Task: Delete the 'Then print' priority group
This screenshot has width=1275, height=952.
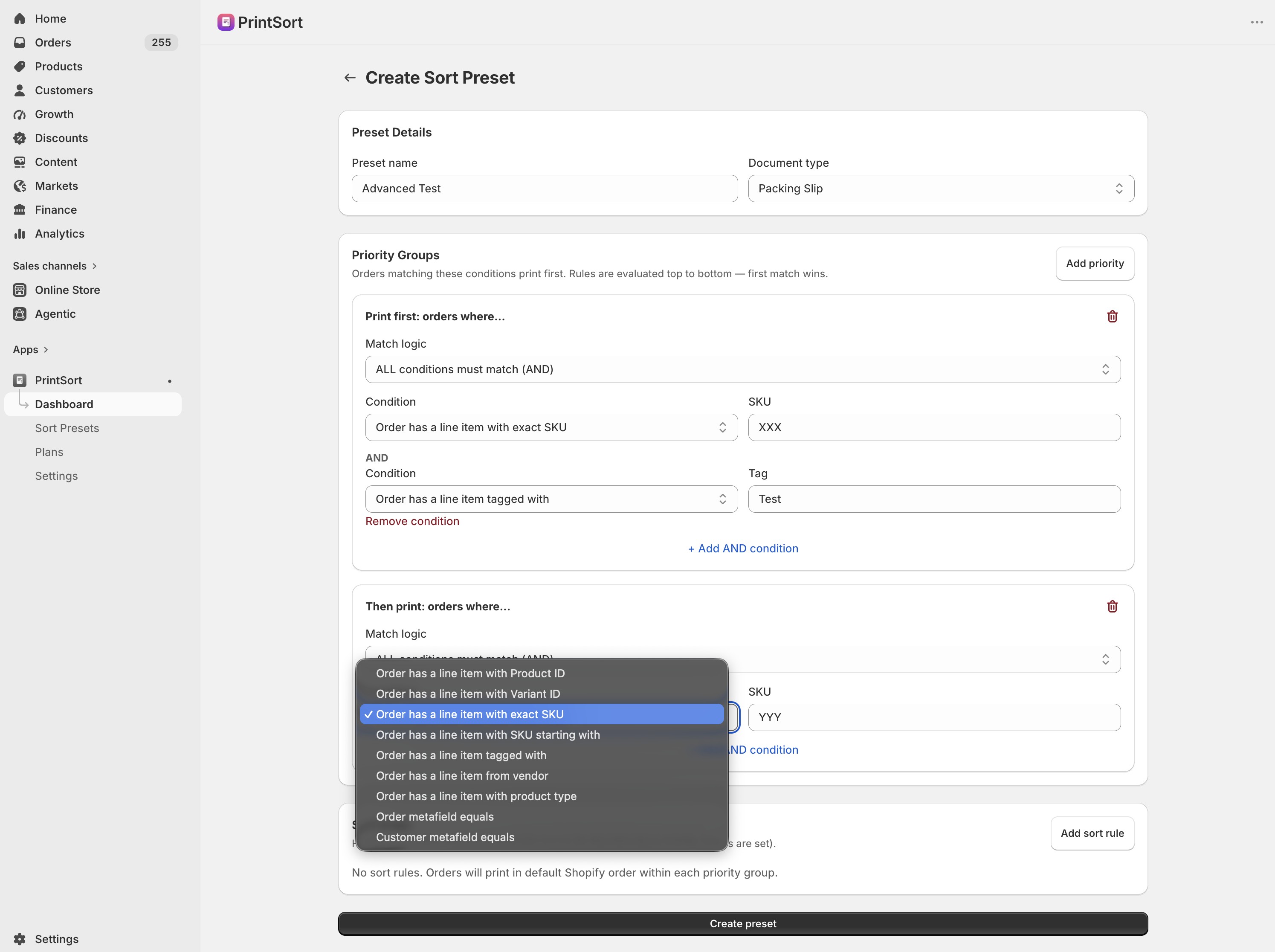Action: point(1112,606)
